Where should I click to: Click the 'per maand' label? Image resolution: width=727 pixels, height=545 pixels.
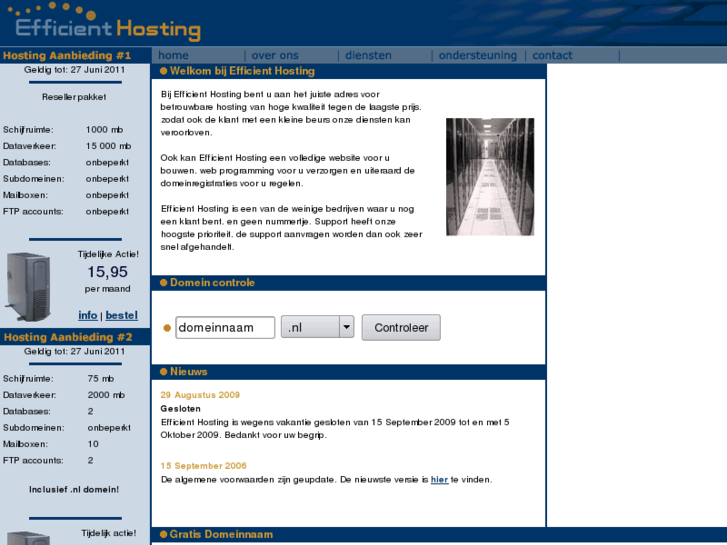(108, 289)
